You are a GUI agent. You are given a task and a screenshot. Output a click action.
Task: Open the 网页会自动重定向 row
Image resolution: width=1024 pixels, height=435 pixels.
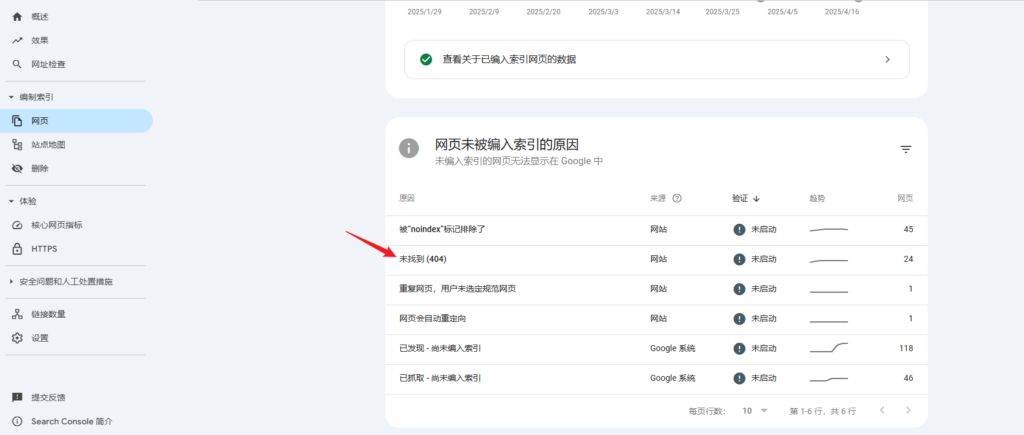(x=656, y=319)
